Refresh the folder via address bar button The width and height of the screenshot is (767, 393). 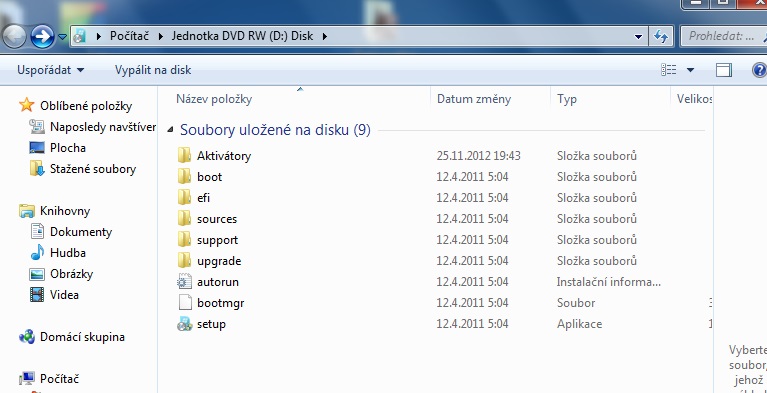tap(661, 36)
